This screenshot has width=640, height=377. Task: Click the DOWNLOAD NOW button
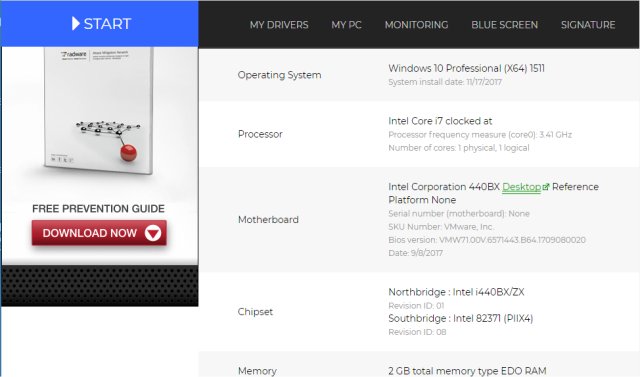click(99, 233)
